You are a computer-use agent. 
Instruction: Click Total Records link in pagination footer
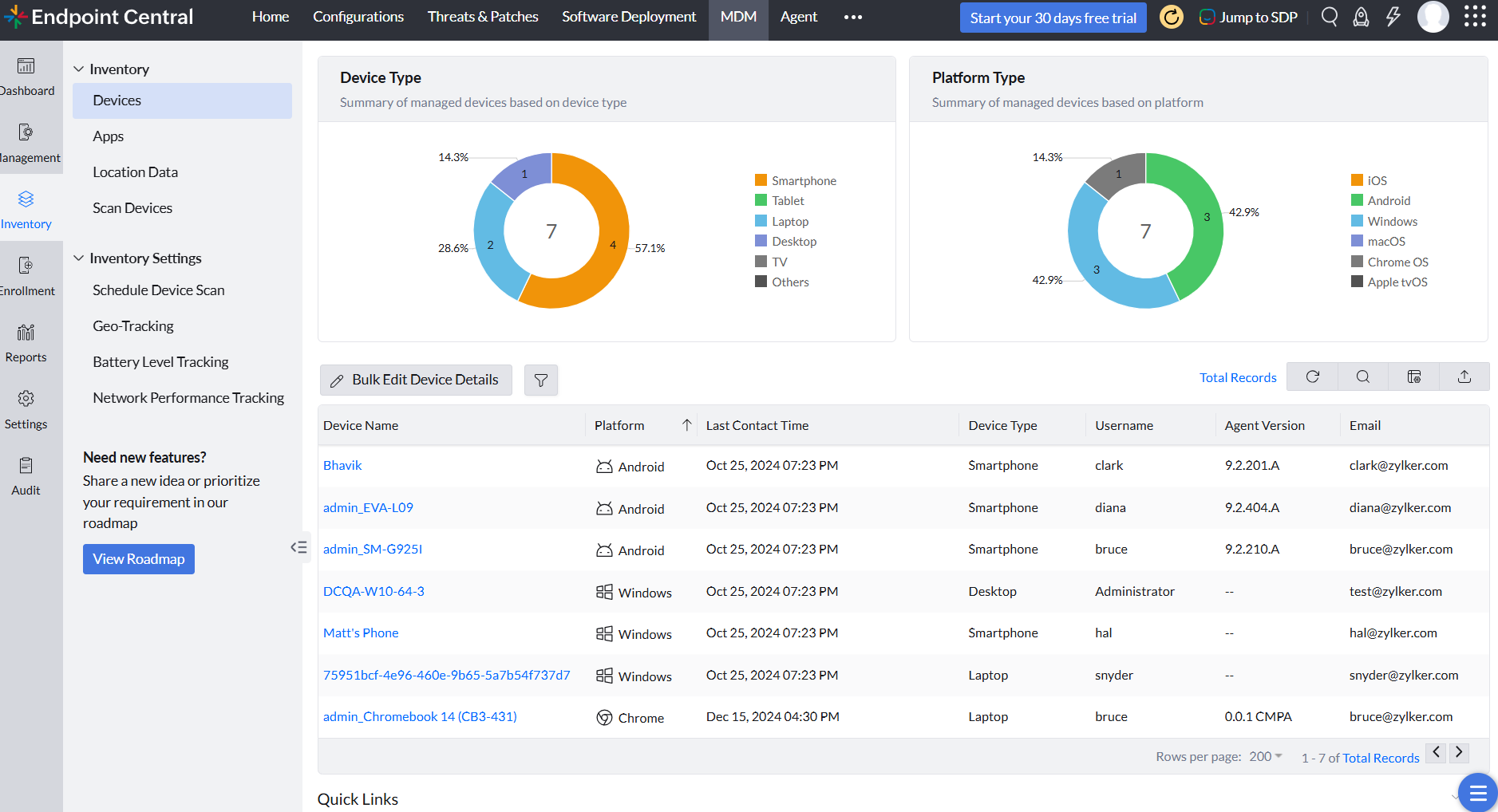(x=1381, y=758)
